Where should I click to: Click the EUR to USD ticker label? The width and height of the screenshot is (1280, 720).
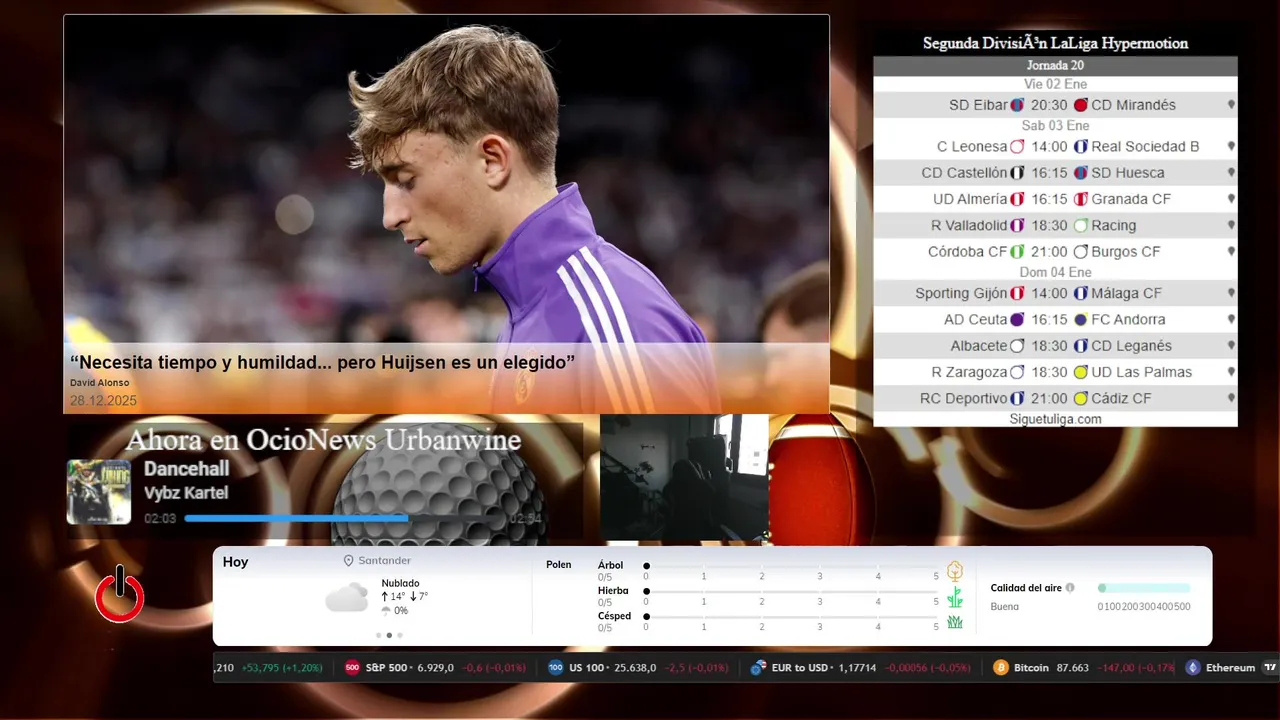click(x=801, y=668)
